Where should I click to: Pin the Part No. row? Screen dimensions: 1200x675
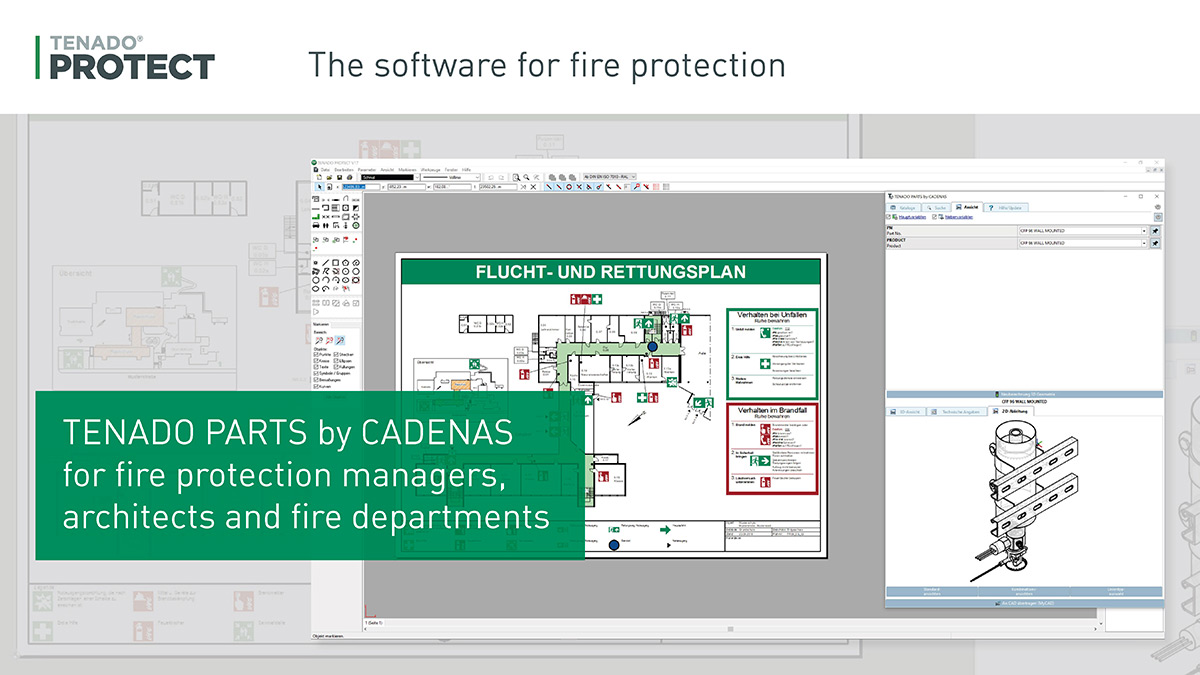coord(1155,230)
